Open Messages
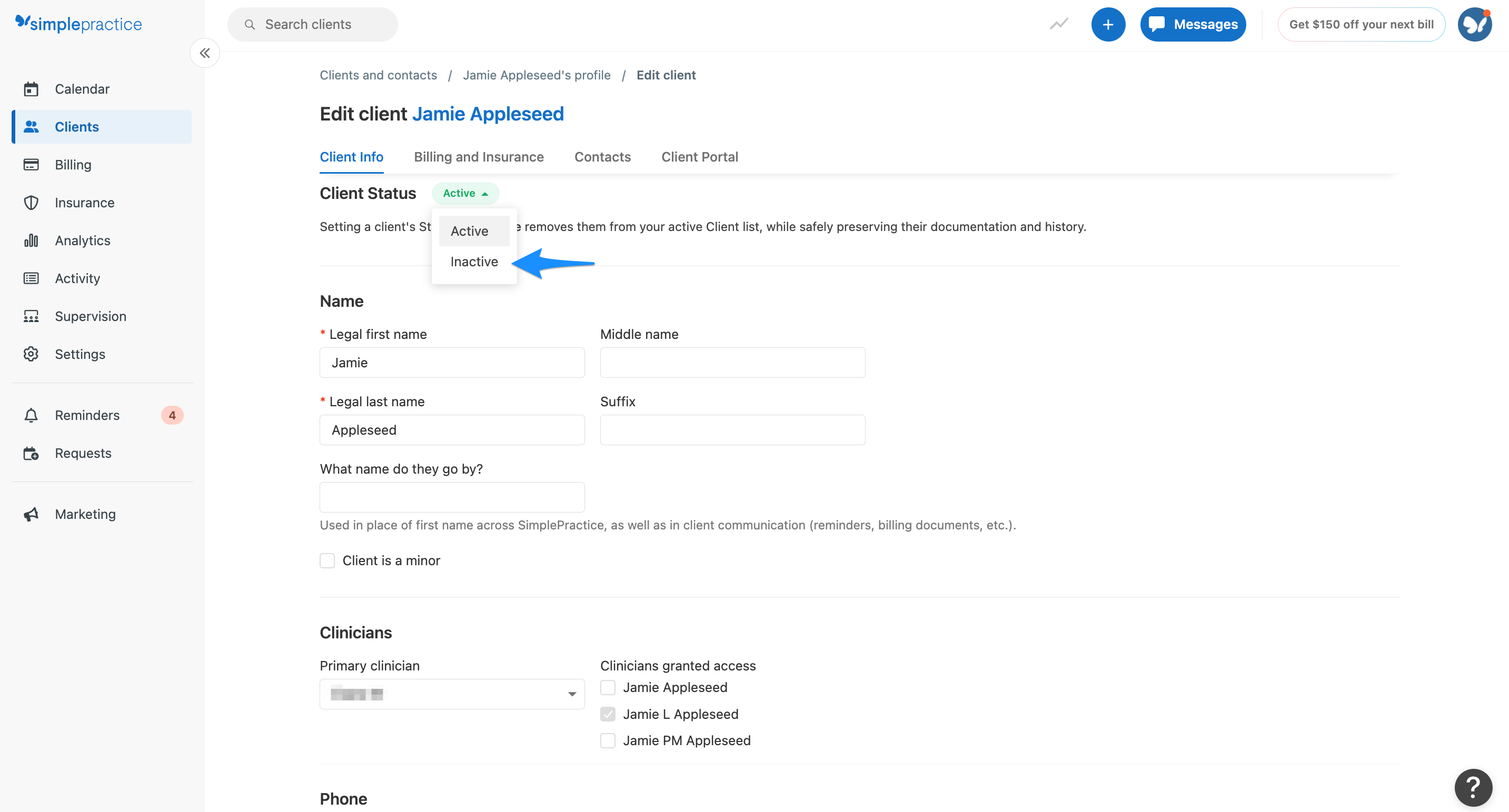 point(1193,24)
